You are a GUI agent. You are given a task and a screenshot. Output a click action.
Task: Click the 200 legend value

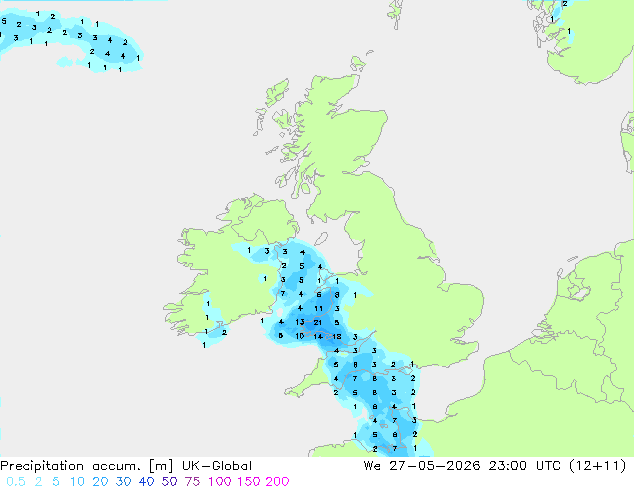pyautogui.click(x=277, y=482)
